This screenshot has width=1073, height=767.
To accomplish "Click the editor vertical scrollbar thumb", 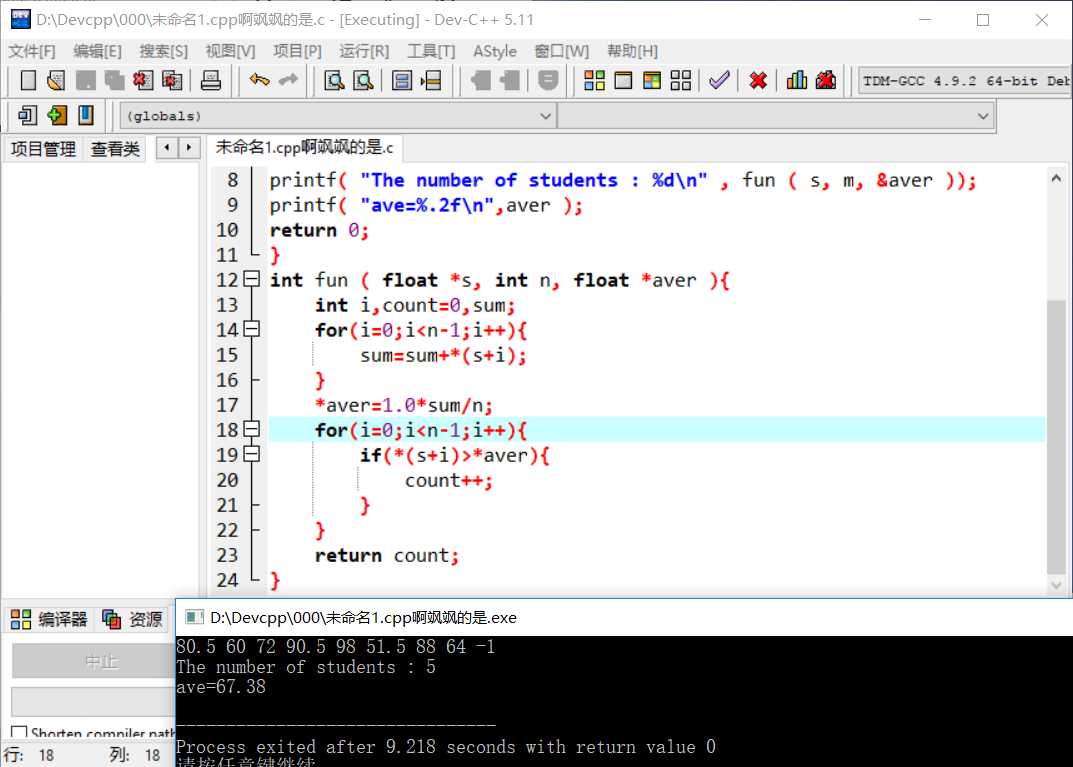I will [x=1056, y=437].
